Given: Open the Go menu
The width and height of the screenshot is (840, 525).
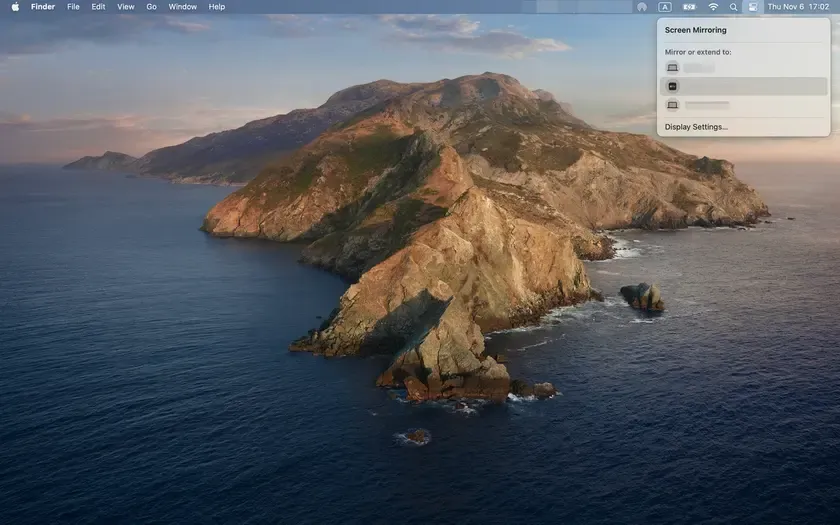Looking at the screenshot, I should [152, 7].
